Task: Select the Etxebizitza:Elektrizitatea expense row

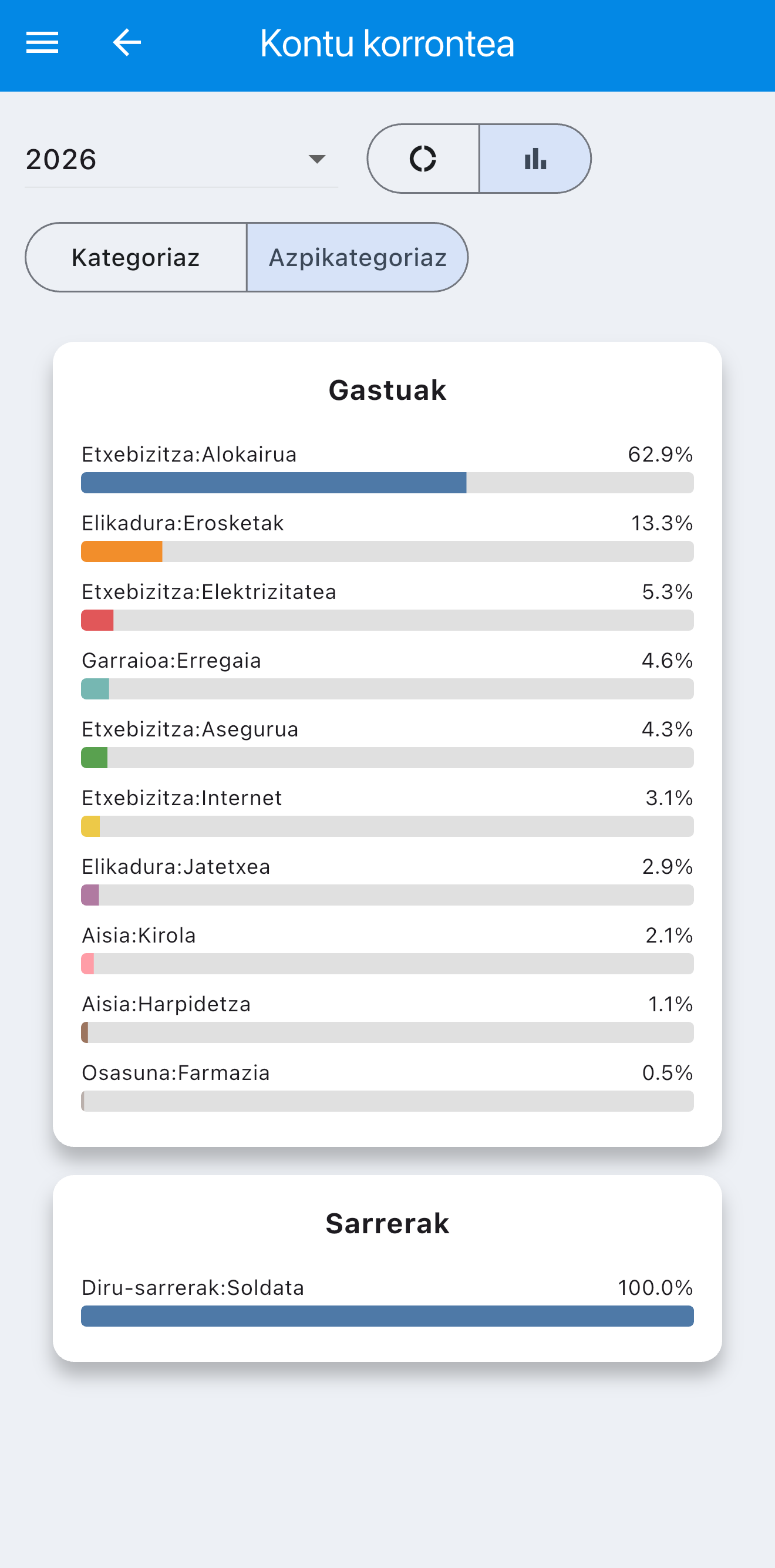Action: [x=387, y=604]
